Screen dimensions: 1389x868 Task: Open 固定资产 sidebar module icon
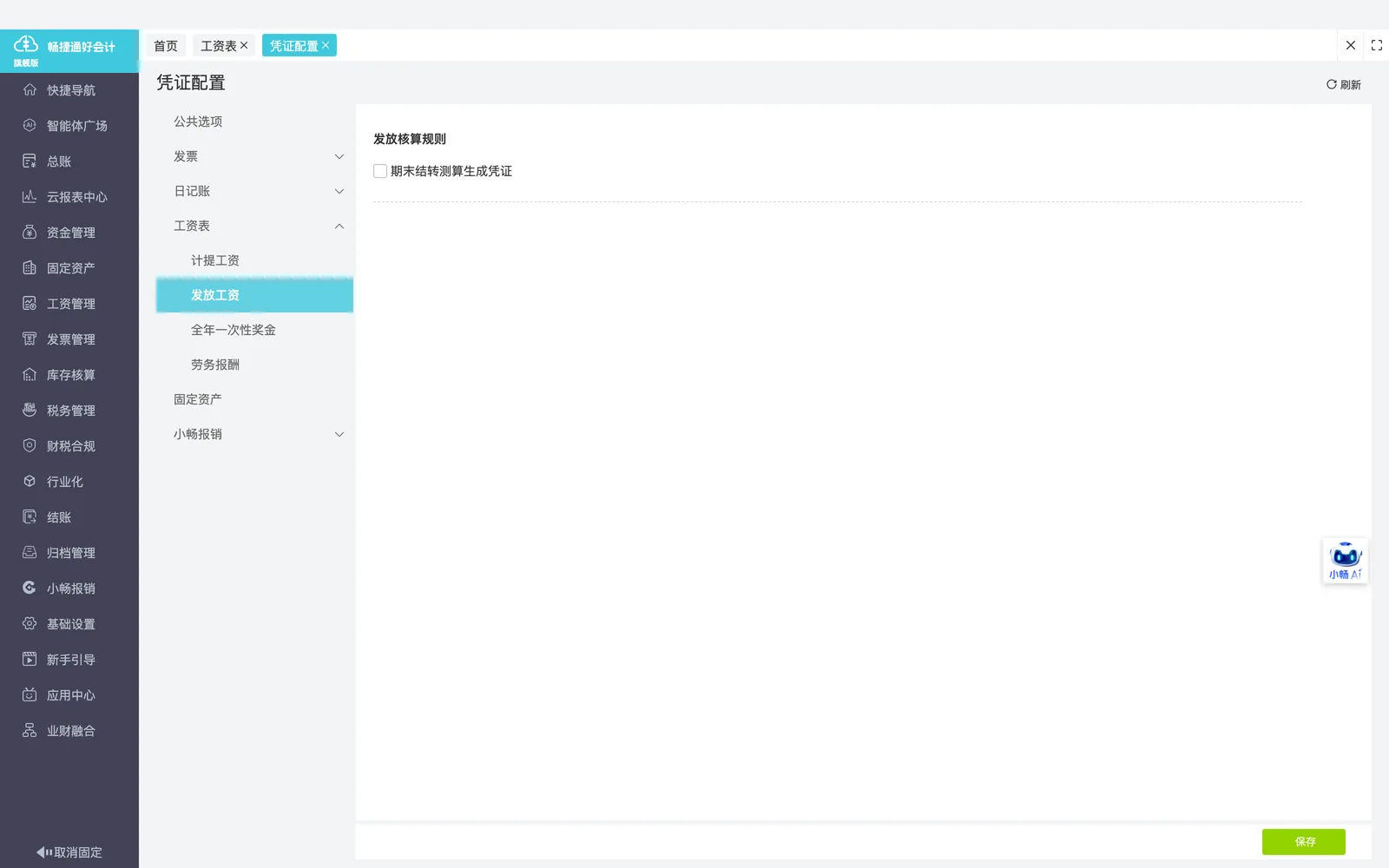pyautogui.click(x=30, y=267)
